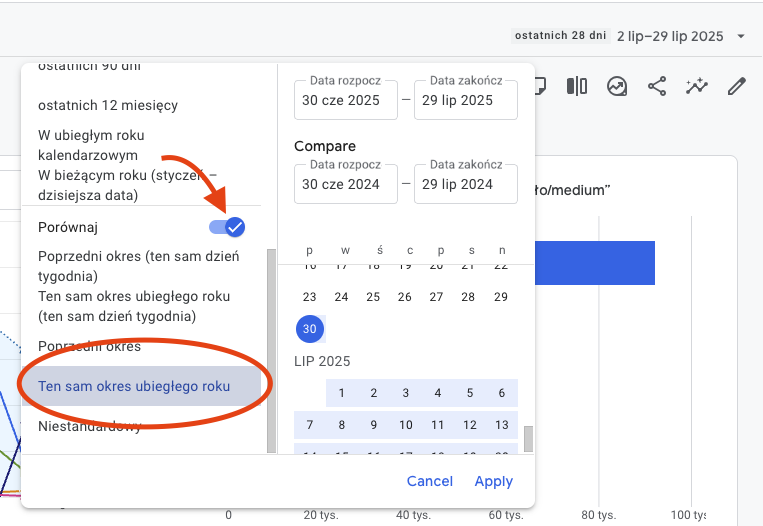Click the partially hidden note icon
Viewport: 763px width, 526px height.
pyautogui.click(x=541, y=87)
